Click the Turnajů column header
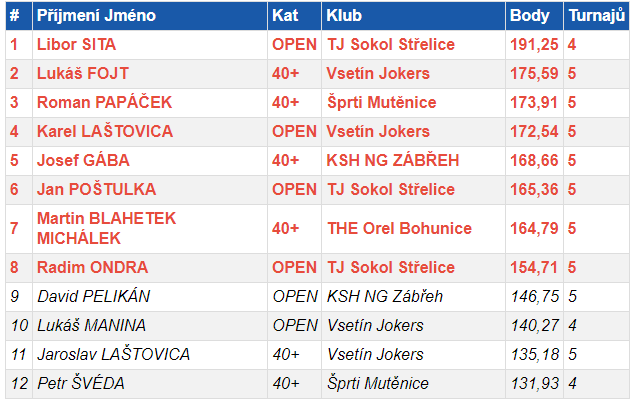The image size is (633, 399). click(597, 16)
